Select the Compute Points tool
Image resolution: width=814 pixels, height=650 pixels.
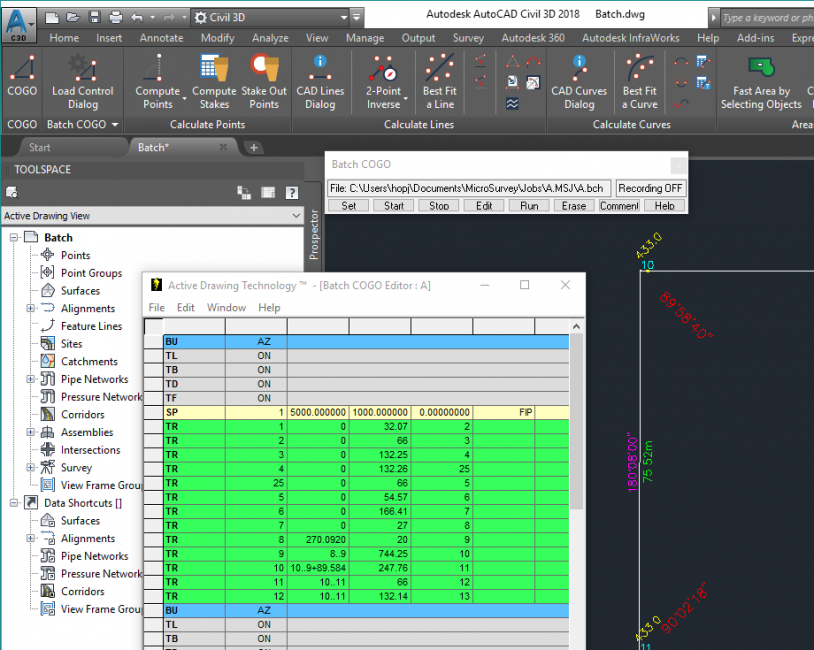[x=157, y=82]
